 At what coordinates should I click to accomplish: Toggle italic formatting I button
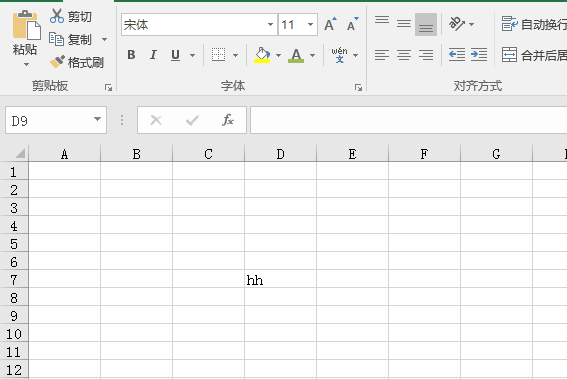click(x=153, y=55)
